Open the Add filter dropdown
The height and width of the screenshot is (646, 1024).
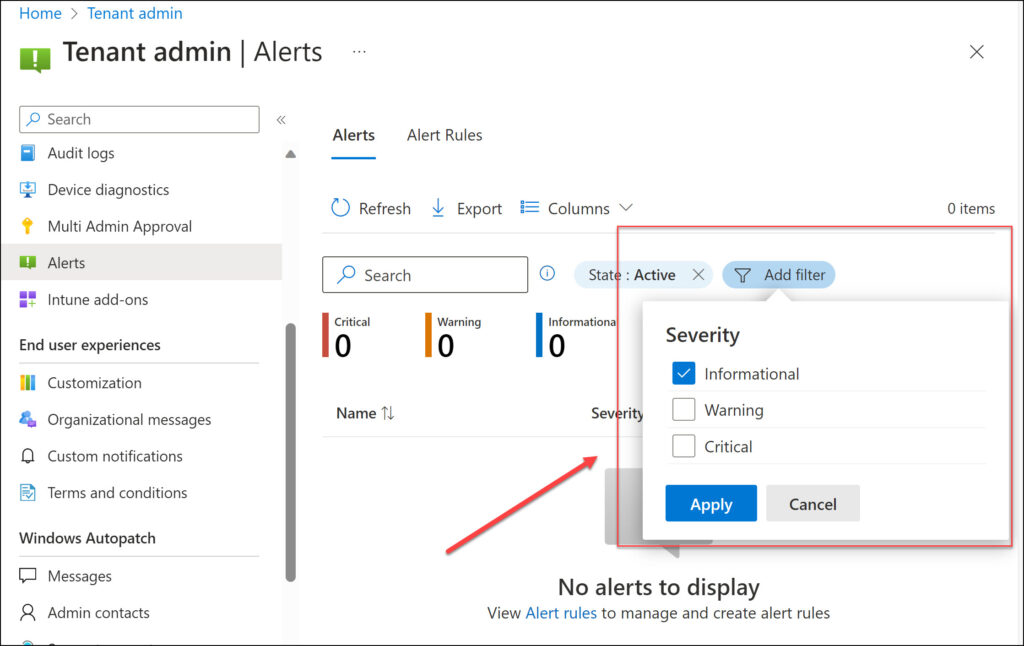coord(778,275)
